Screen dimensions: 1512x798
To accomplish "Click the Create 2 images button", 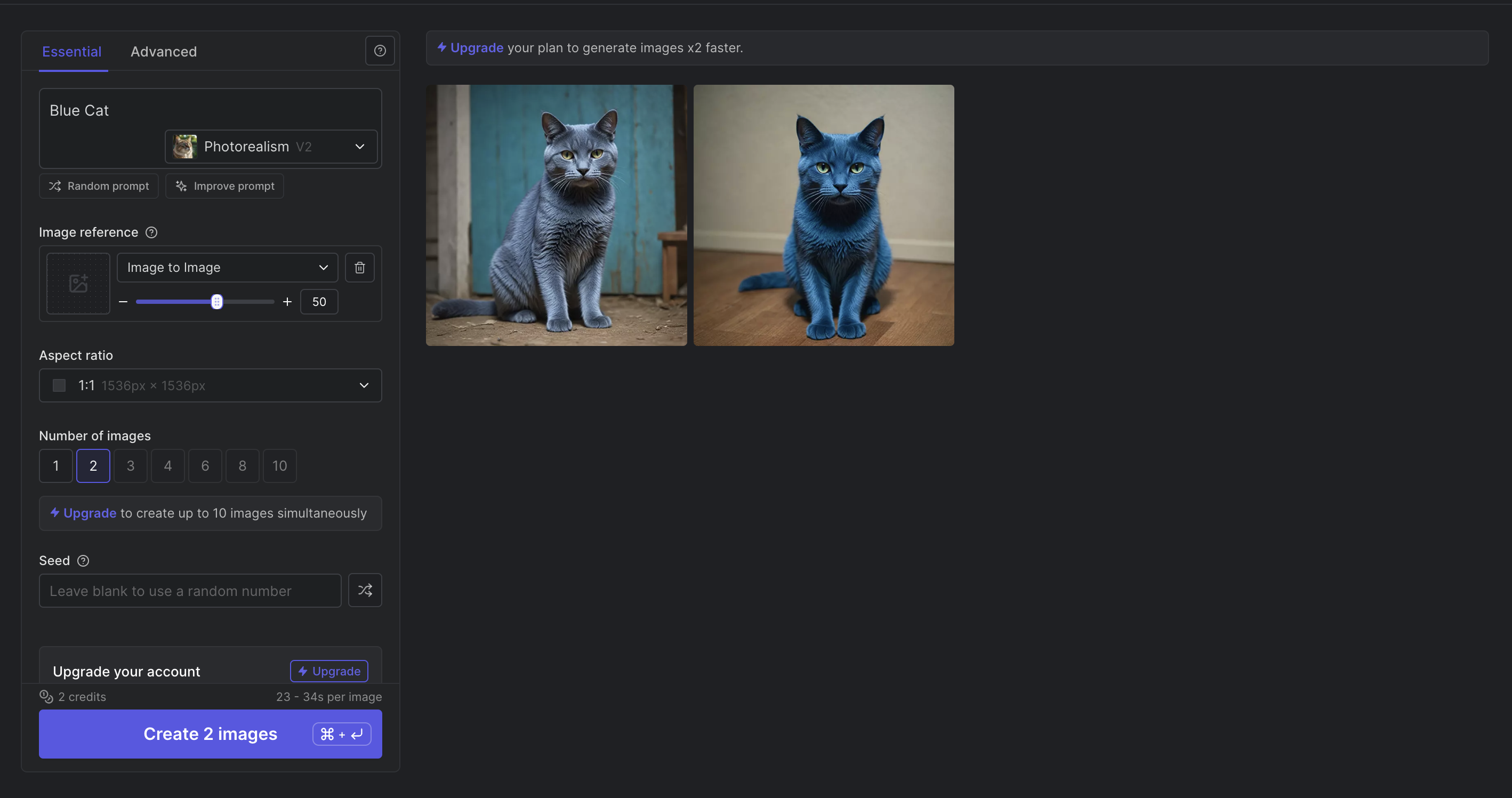I will (x=210, y=733).
